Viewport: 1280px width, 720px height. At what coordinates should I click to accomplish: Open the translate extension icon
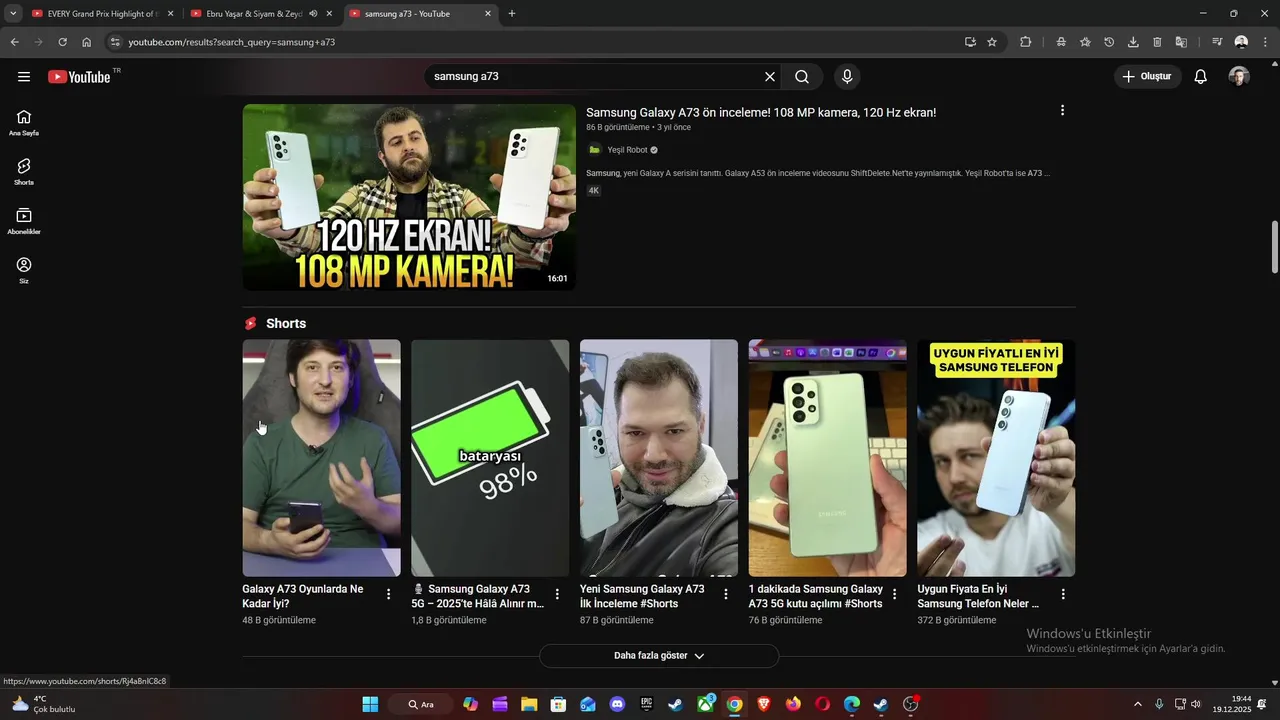click(x=1181, y=42)
